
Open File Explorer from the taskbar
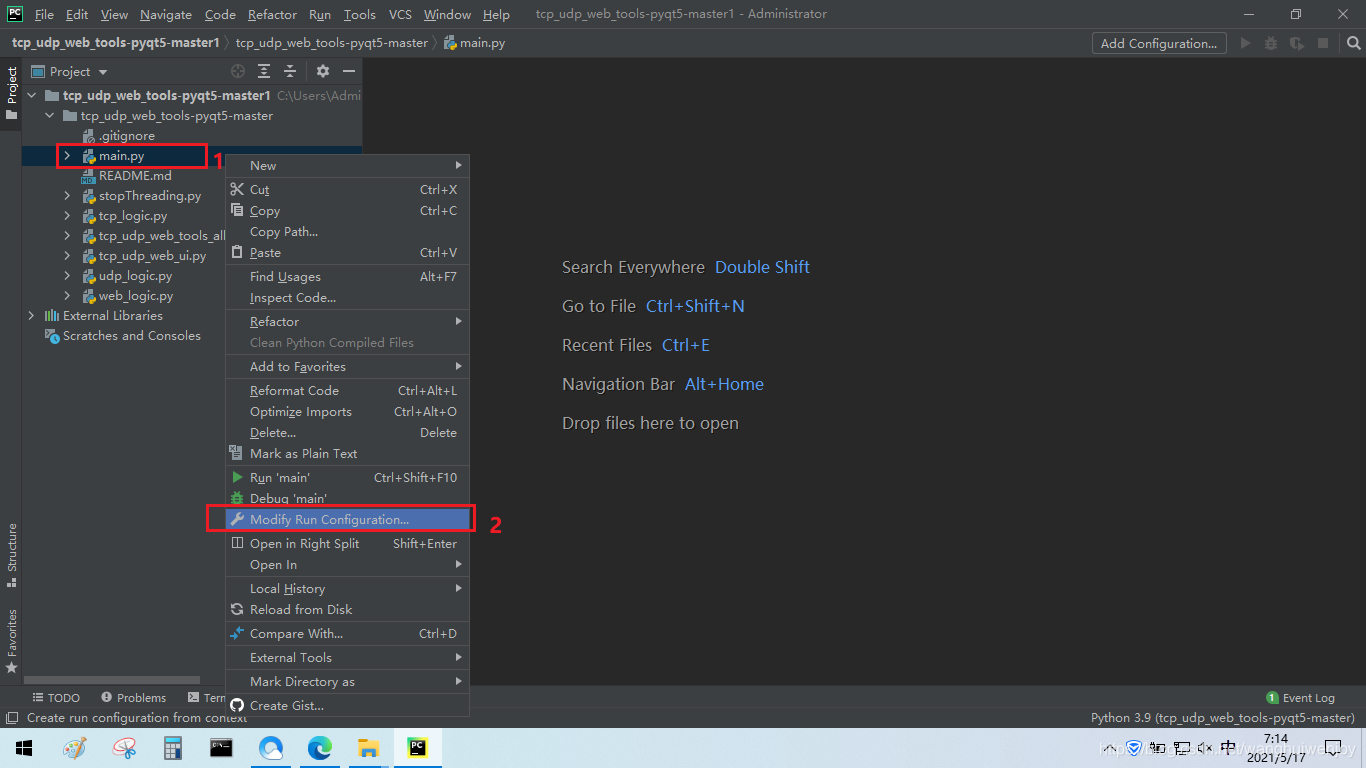(x=369, y=747)
